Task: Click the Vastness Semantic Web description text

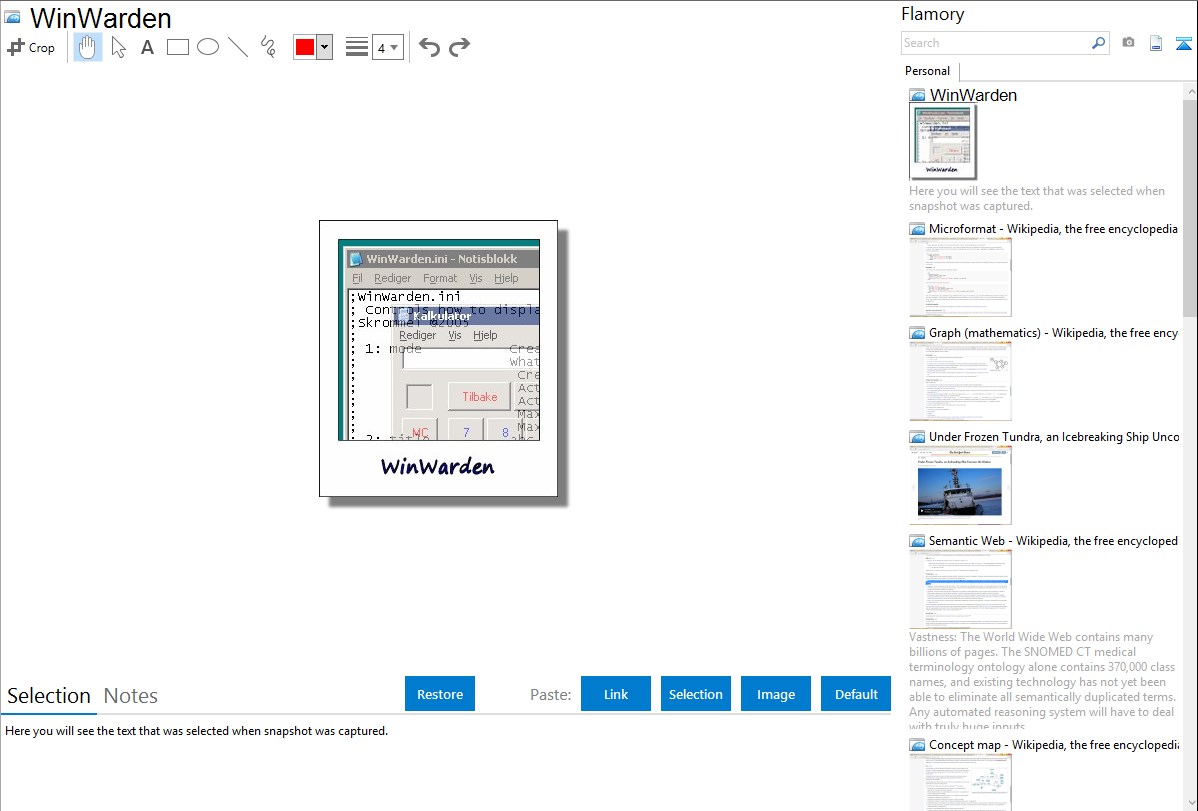Action: pyautogui.click(x=1043, y=681)
